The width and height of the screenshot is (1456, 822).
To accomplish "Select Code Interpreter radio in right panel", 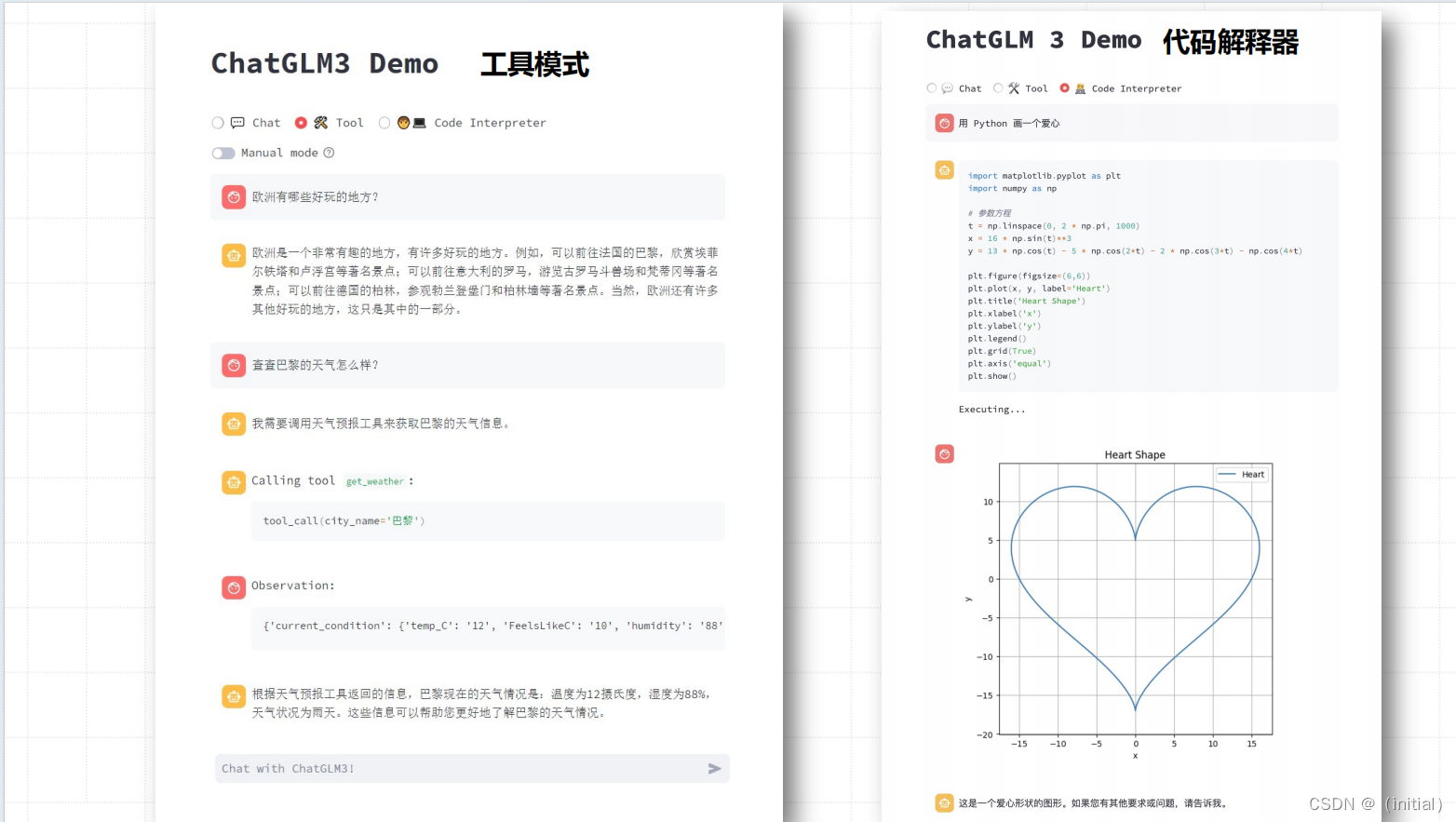I will [1065, 88].
